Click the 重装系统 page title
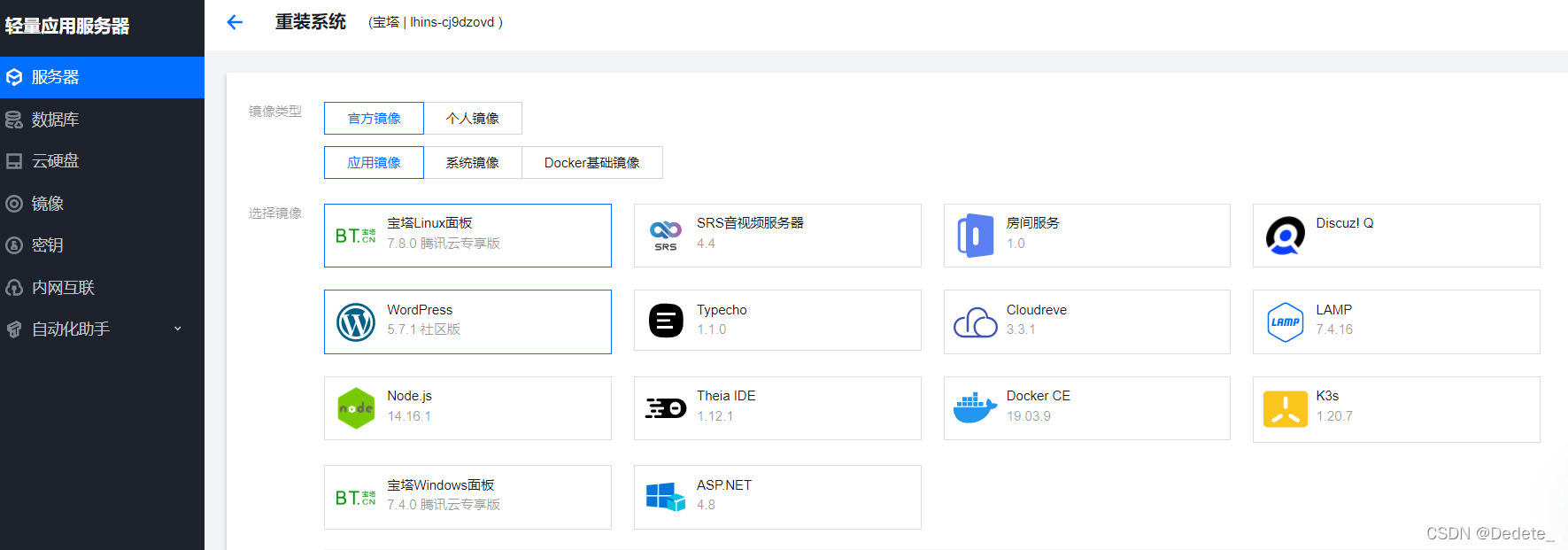Screen dimensions: 1568x550 [x=311, y=22]
